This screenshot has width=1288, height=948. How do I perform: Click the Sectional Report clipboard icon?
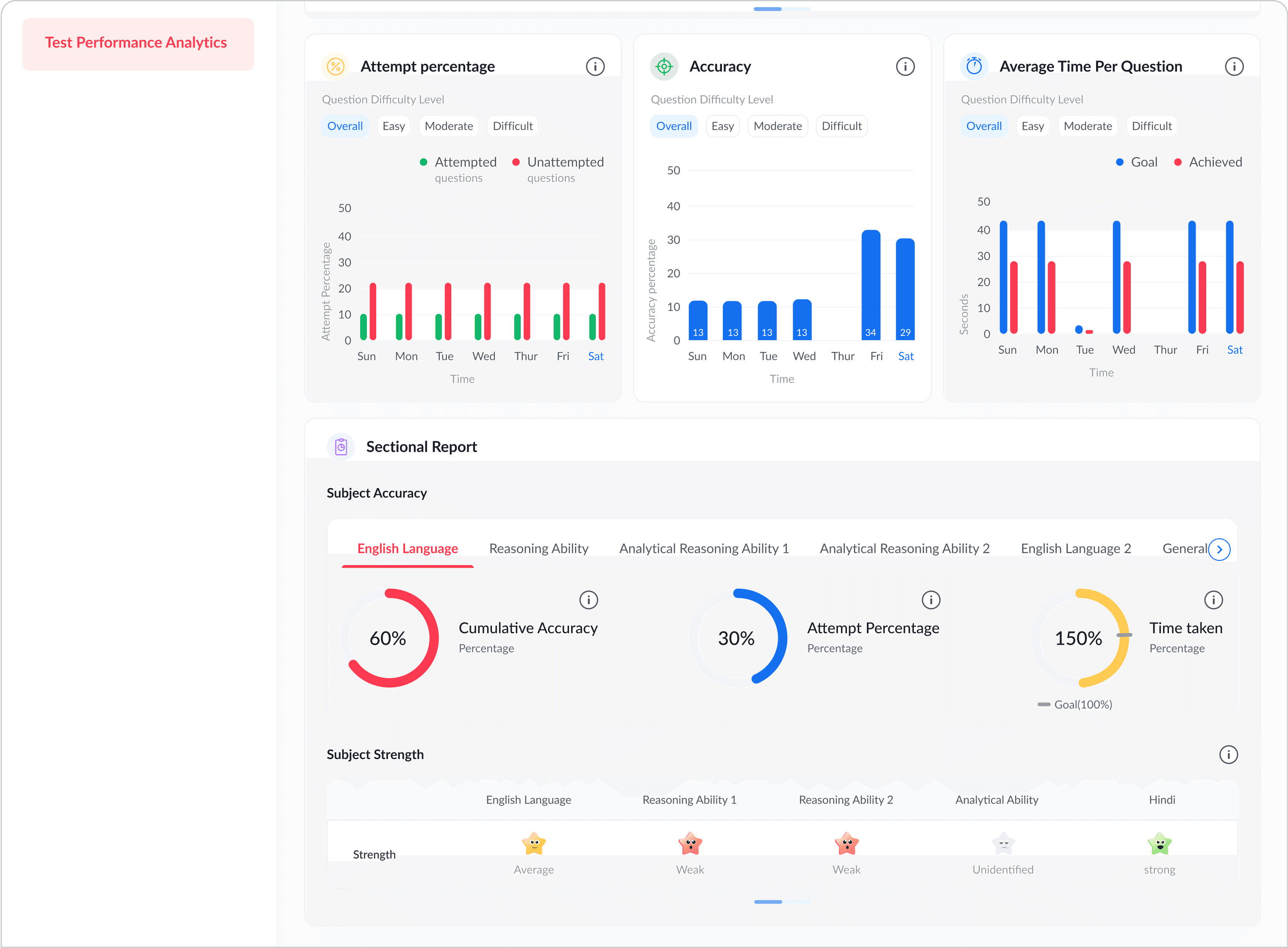(x=341, y=446)
